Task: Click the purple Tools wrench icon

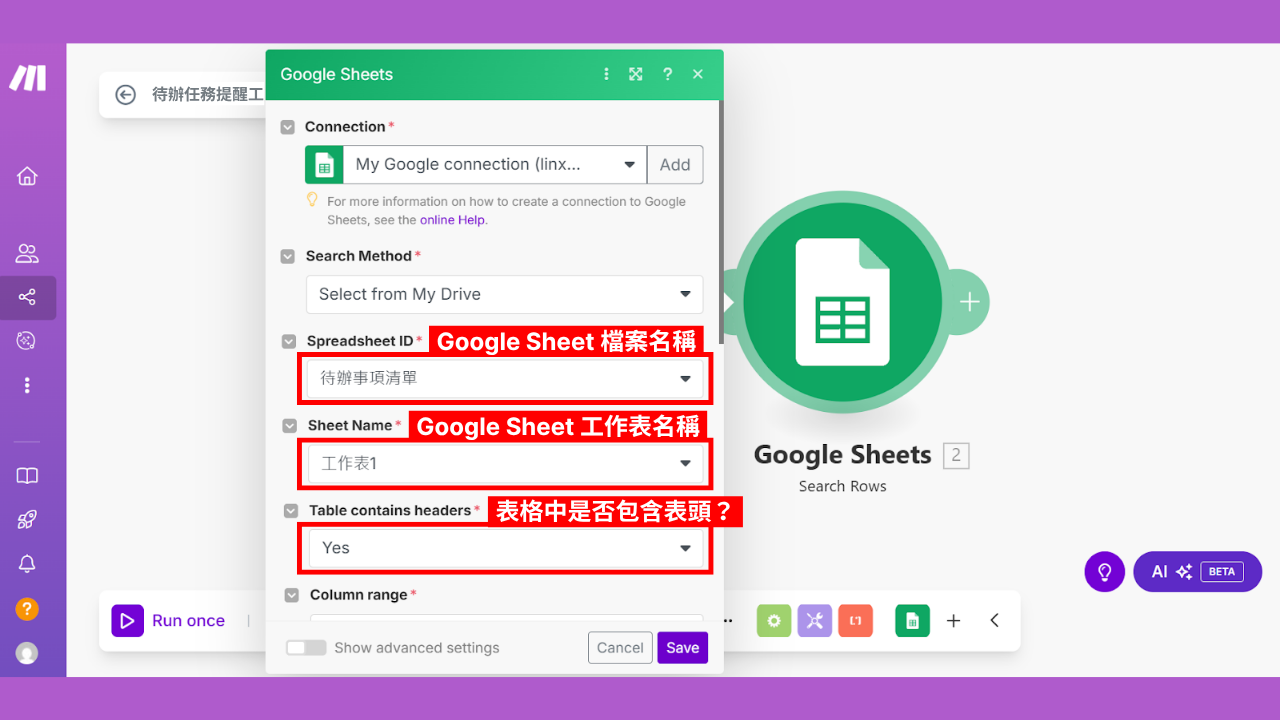Action: pyautogui.click(x=815, y=621)
